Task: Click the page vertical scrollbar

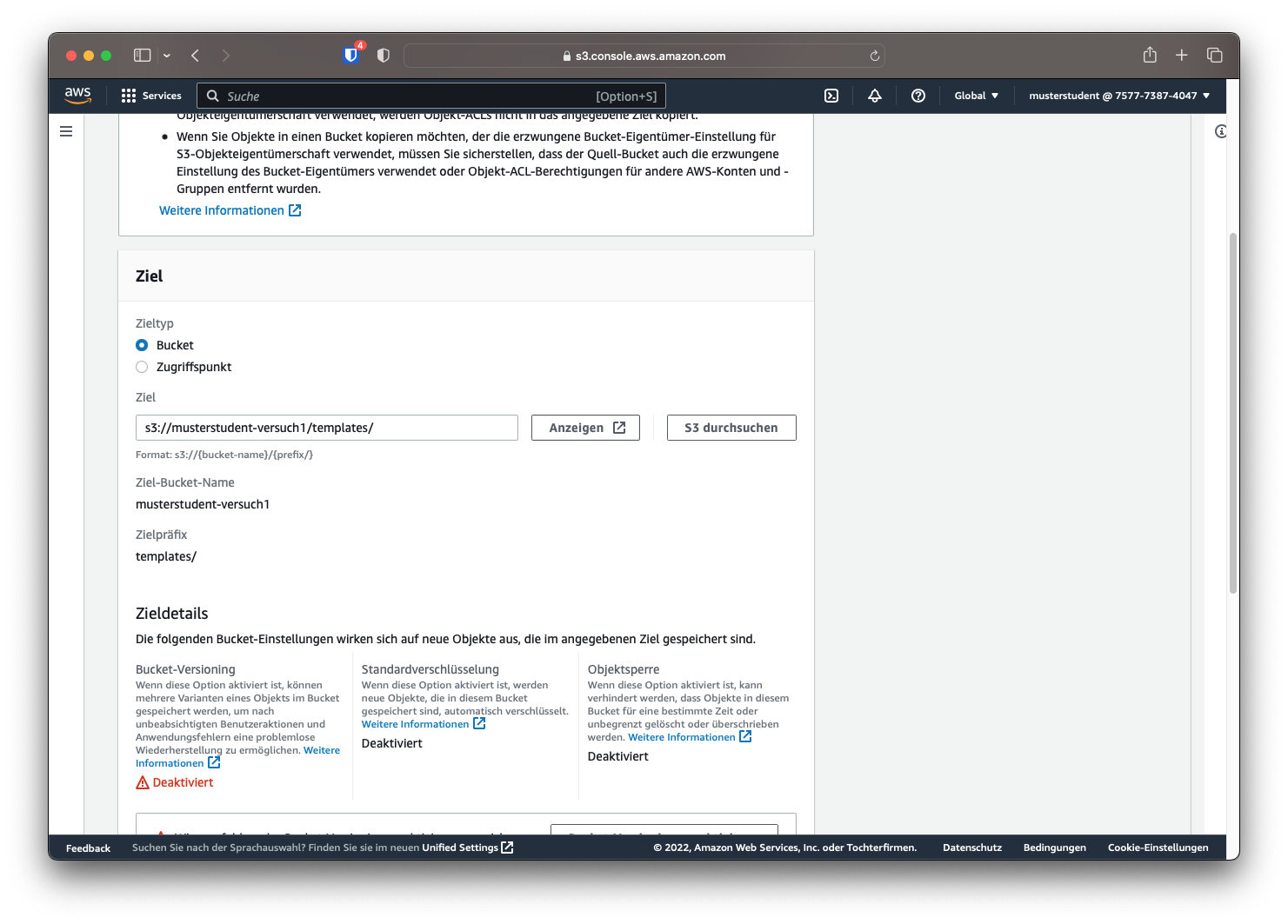Action: click(1233, 413)
